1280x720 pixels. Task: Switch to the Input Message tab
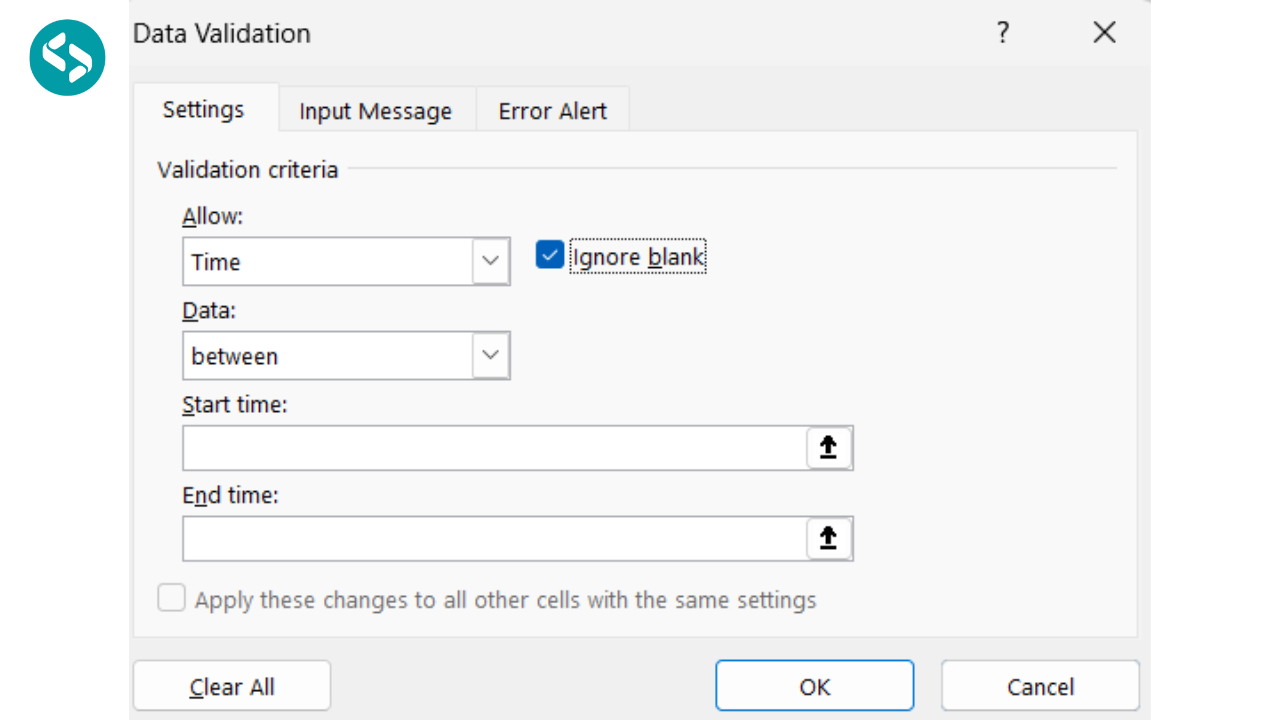coord(376,110)
